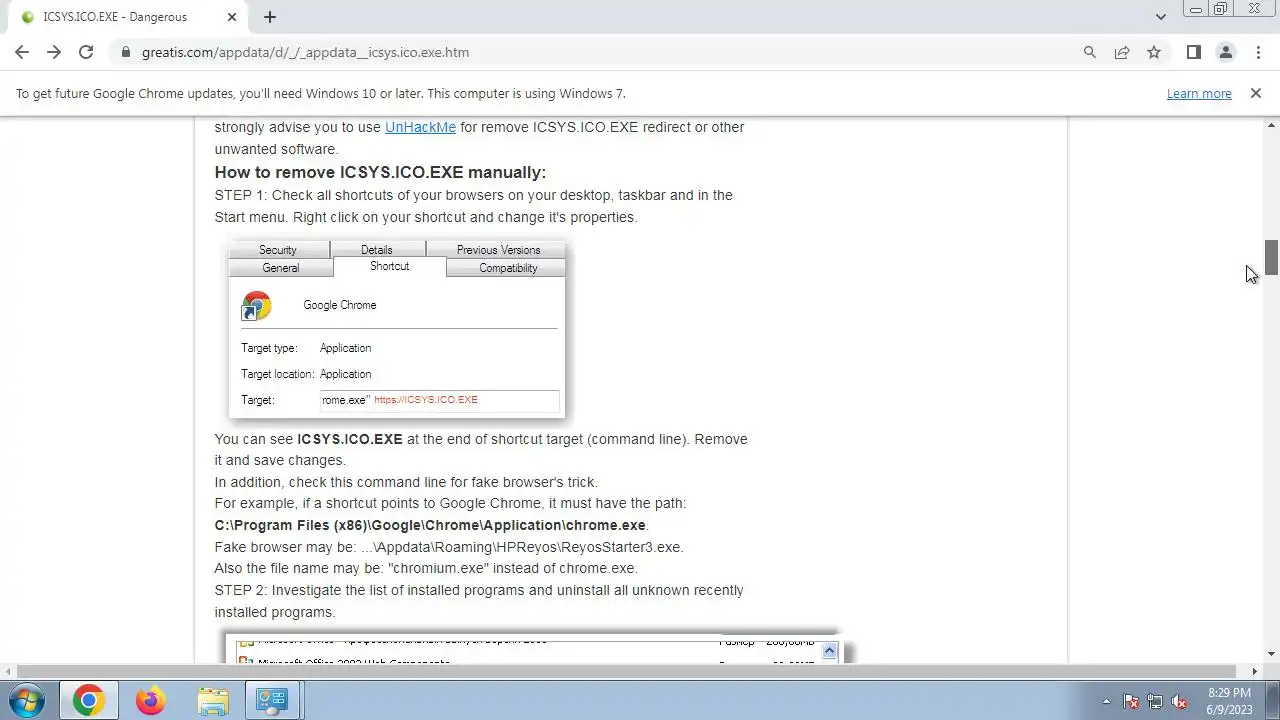Show hidden system tray icons
Image resolution: width=1280 pixels, height=720 pixels.
pos(1106,701)
